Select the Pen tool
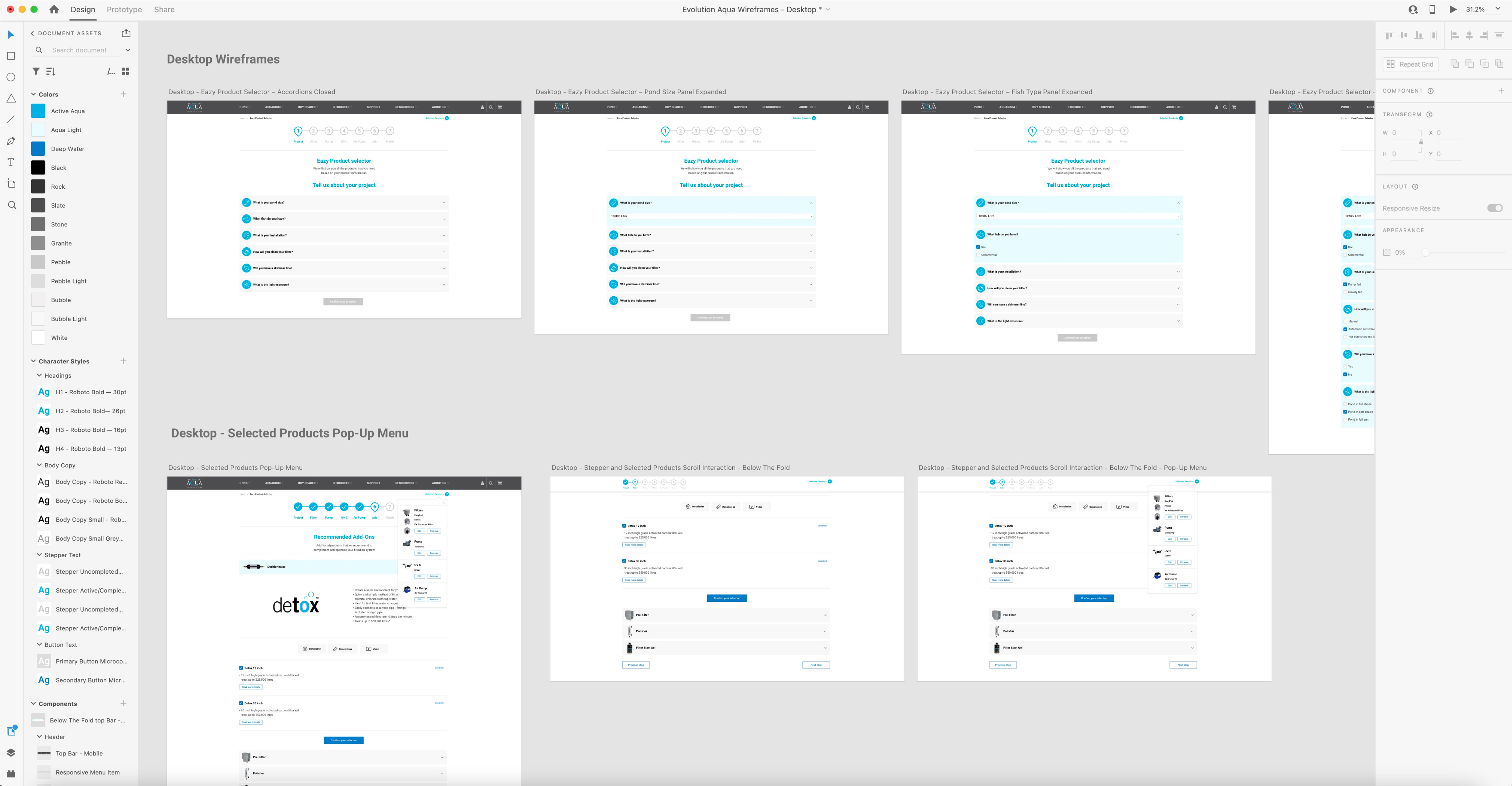The image size is (1512, 786). pyautogui.click(x=11, y=141)
